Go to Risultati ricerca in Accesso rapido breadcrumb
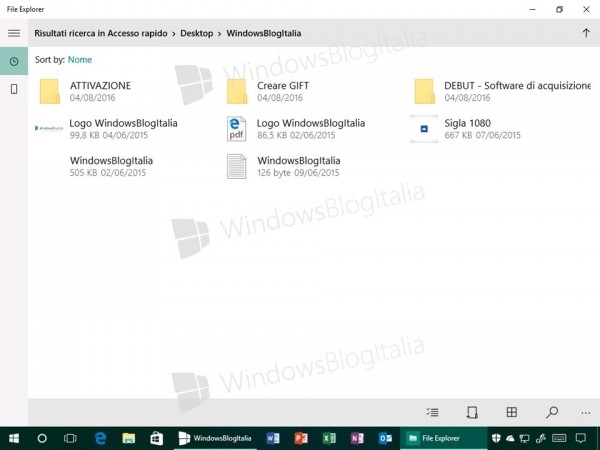This screenshot has height=450, width=600. click(101, 33)
